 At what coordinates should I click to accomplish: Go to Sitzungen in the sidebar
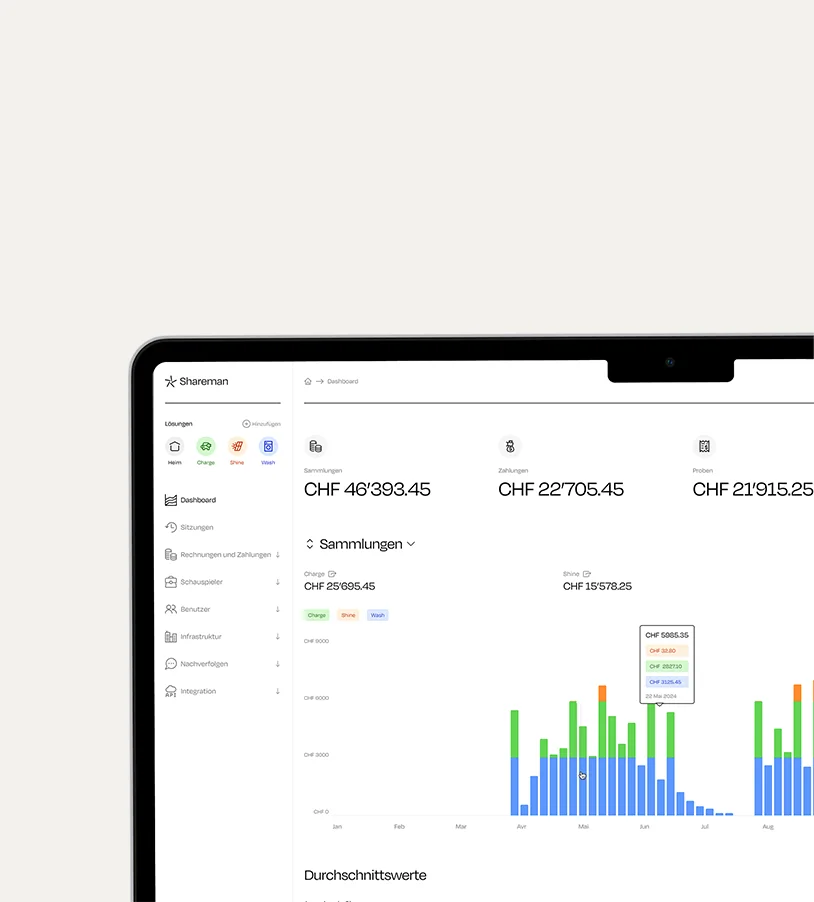coord(197,527)
